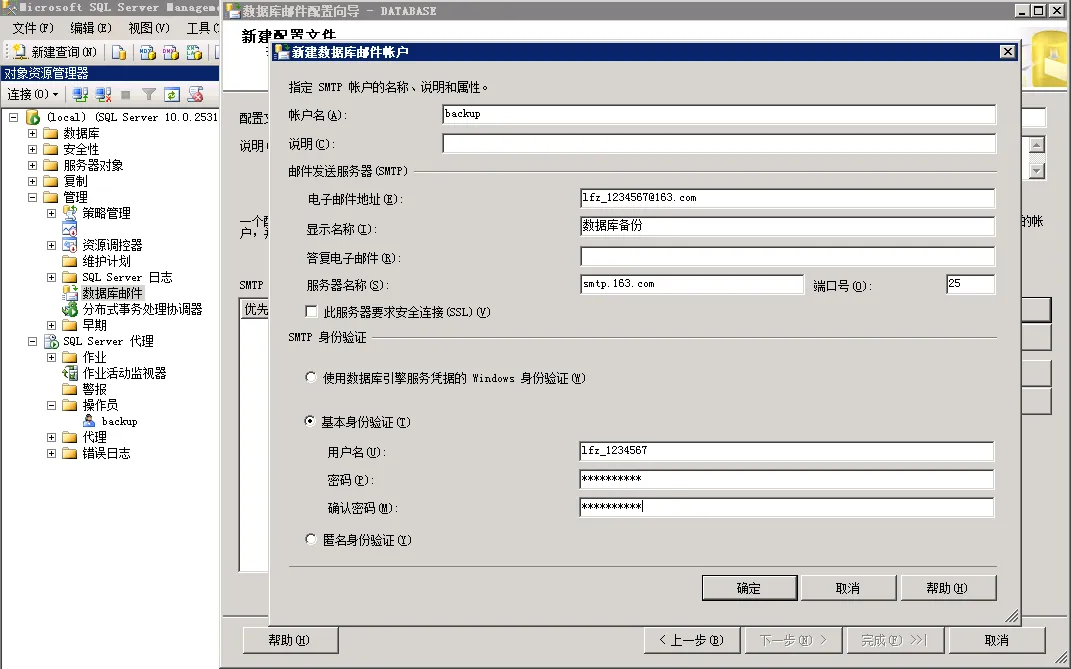Collapse the 管理 management node
Screen dimensions: 1071x669
(x=32, y=197)
